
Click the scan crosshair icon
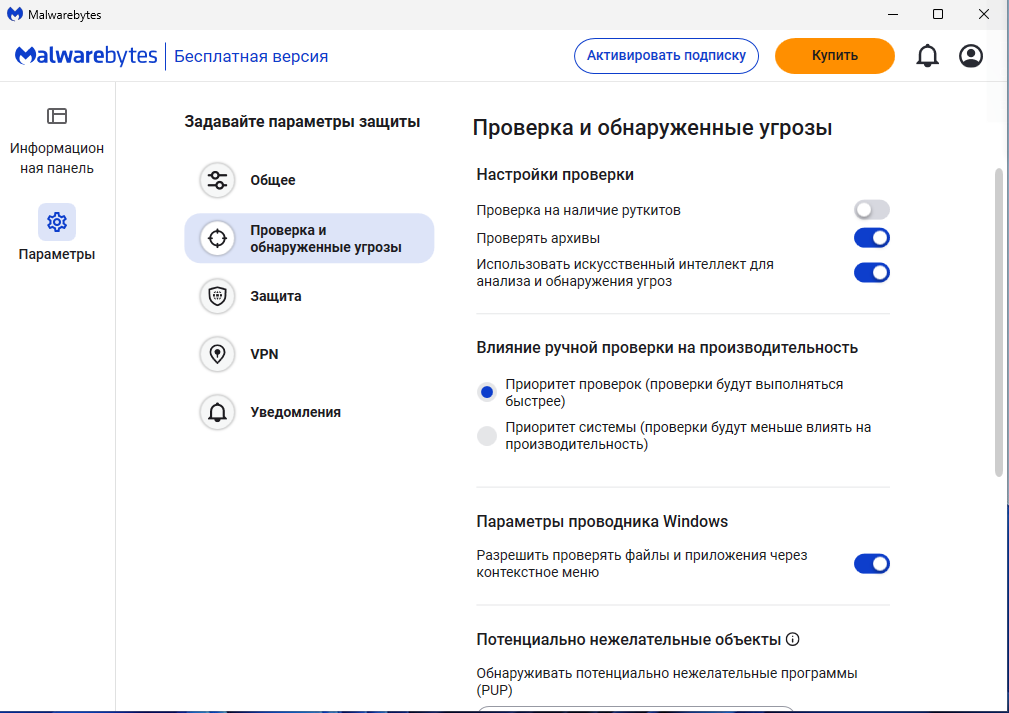click(218, 238)
